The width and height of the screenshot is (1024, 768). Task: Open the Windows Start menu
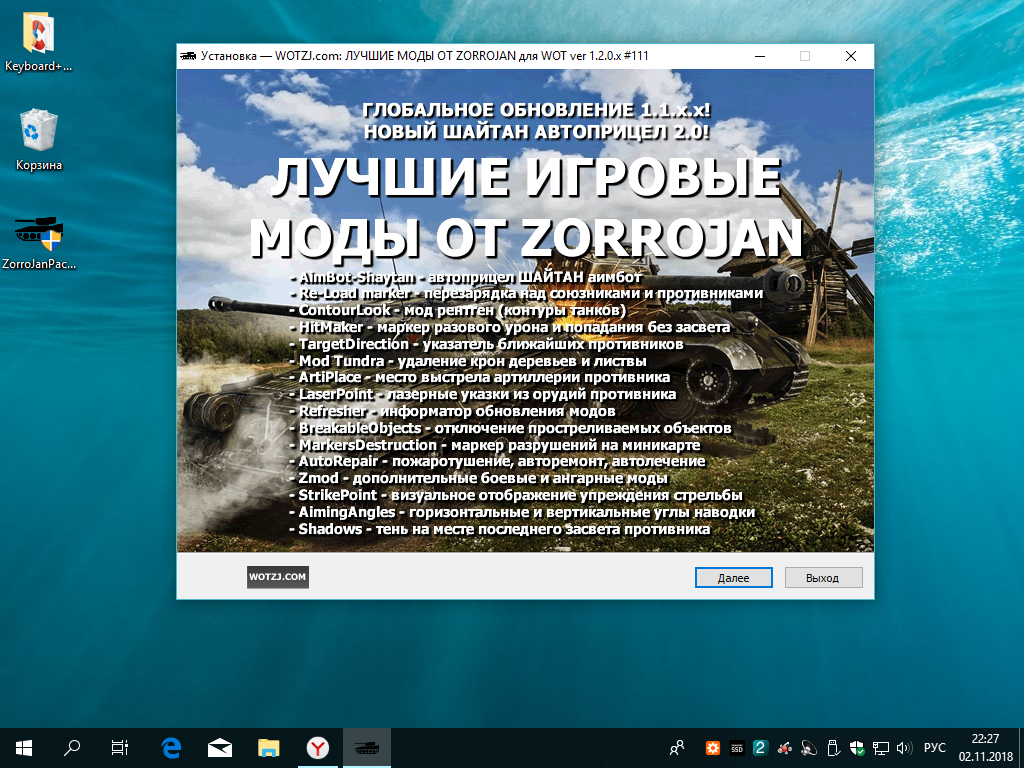[24, 748]
